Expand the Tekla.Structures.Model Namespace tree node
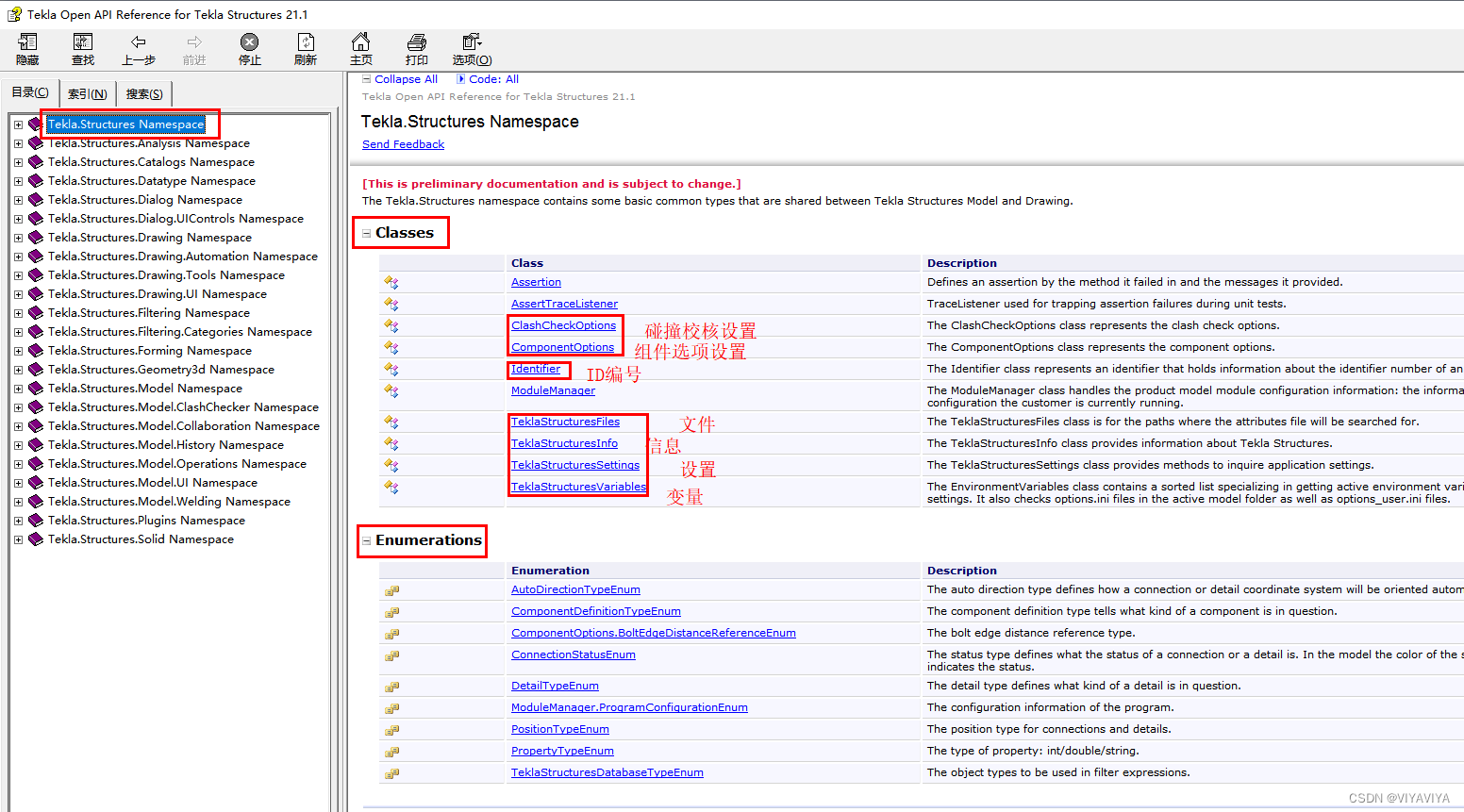Viewport: 1464px width, 812px height. coord(18,388)
